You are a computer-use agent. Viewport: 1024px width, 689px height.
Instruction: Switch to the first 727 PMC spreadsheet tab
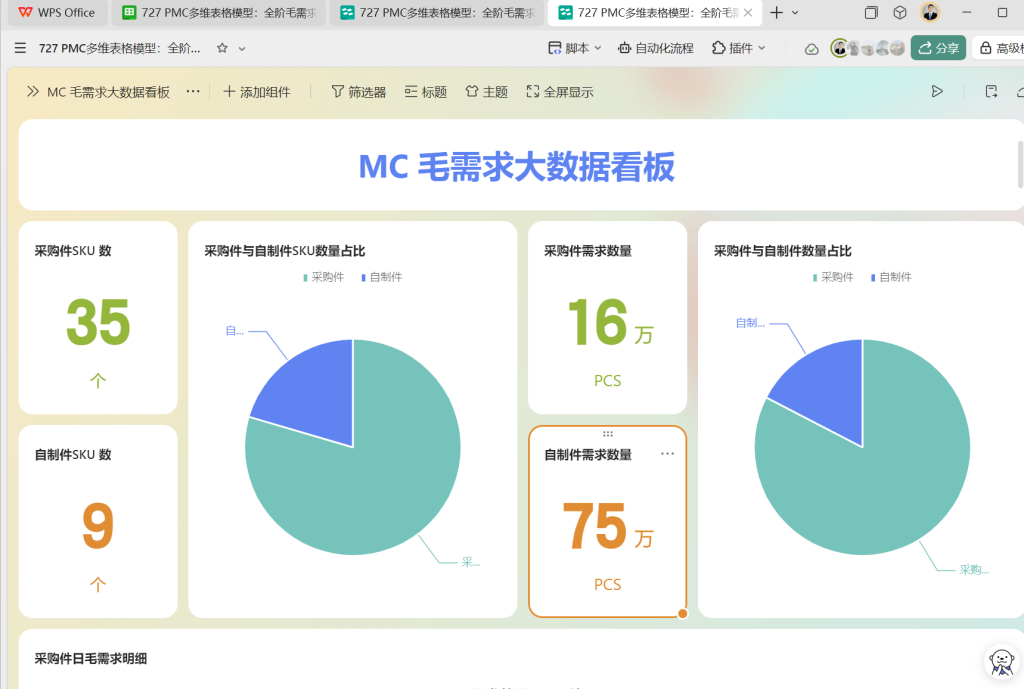[219, 12]
